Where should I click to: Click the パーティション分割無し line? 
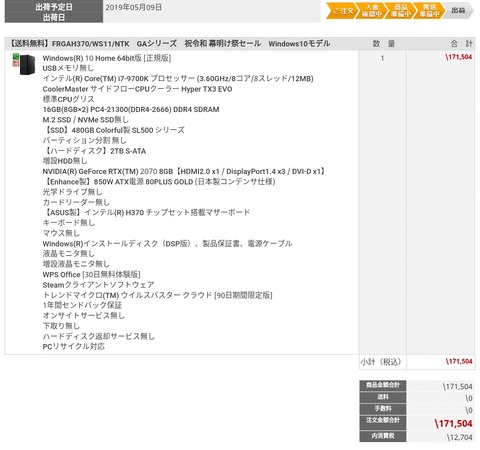click(x=84, y=140)
